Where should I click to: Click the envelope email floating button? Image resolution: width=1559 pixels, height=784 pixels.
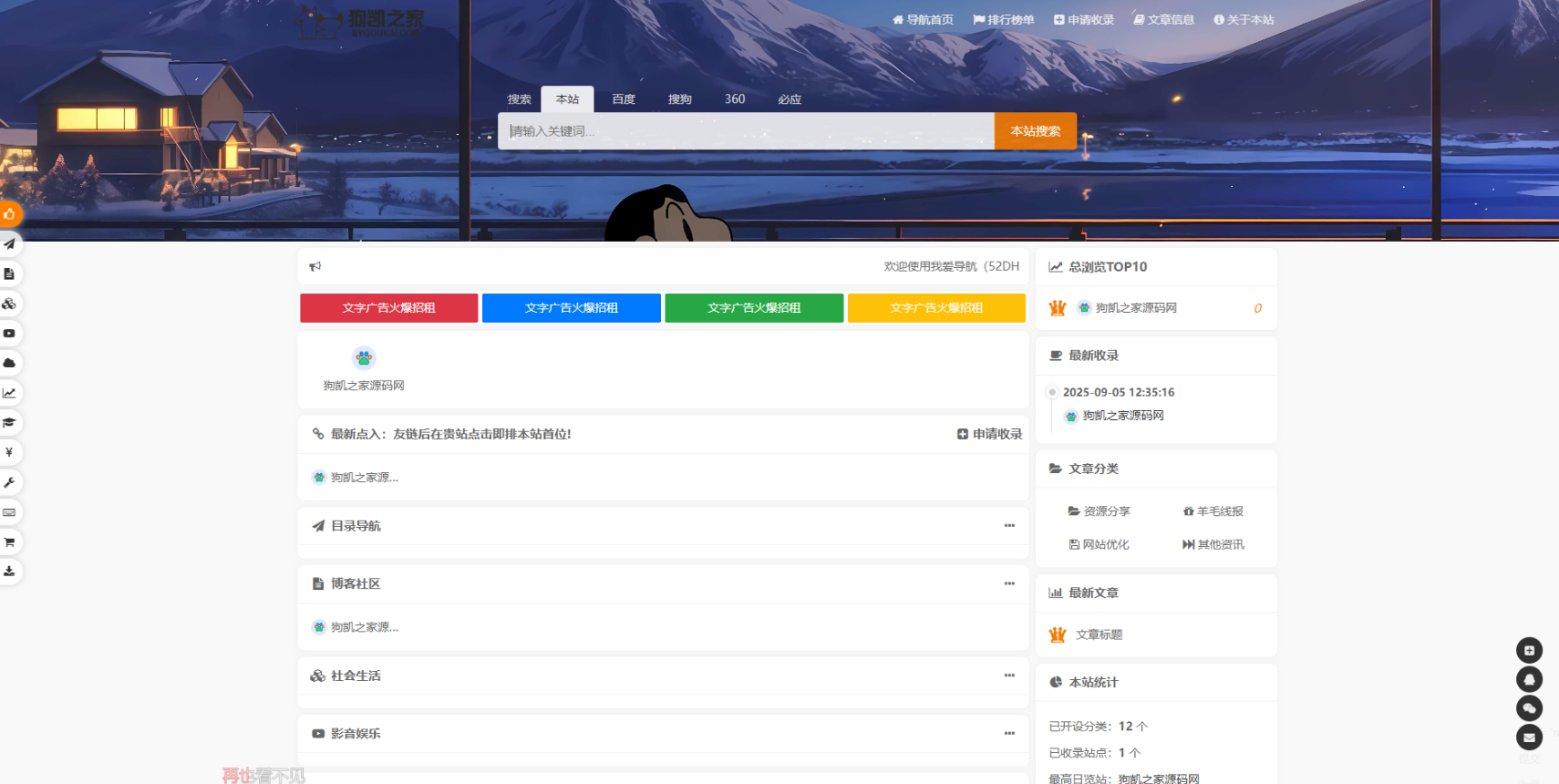click(1529, 737)
